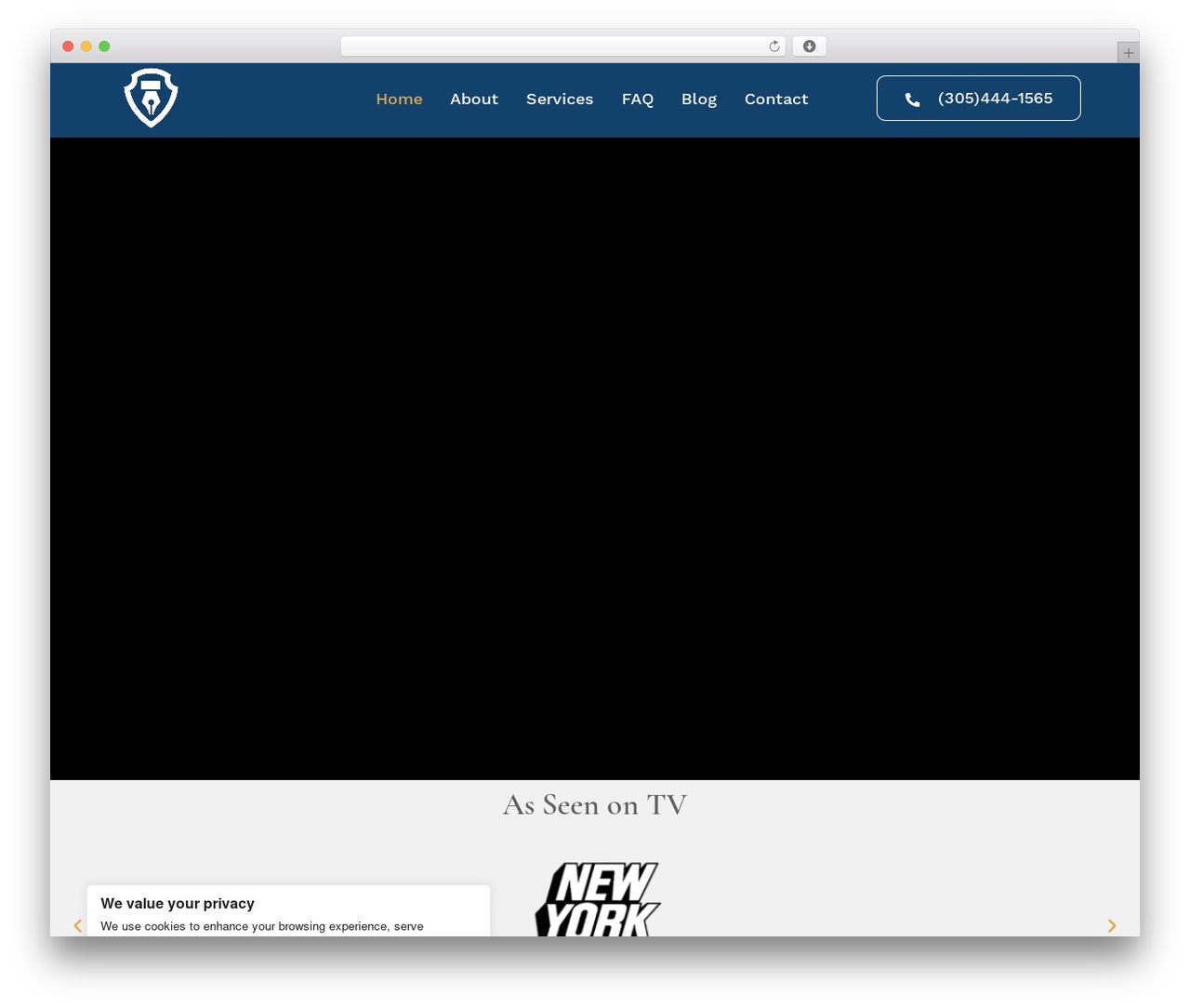Viewport: 1190px width, 1008px height.
Task: Click the phone handset icon
Action: (x=913, y=99)
